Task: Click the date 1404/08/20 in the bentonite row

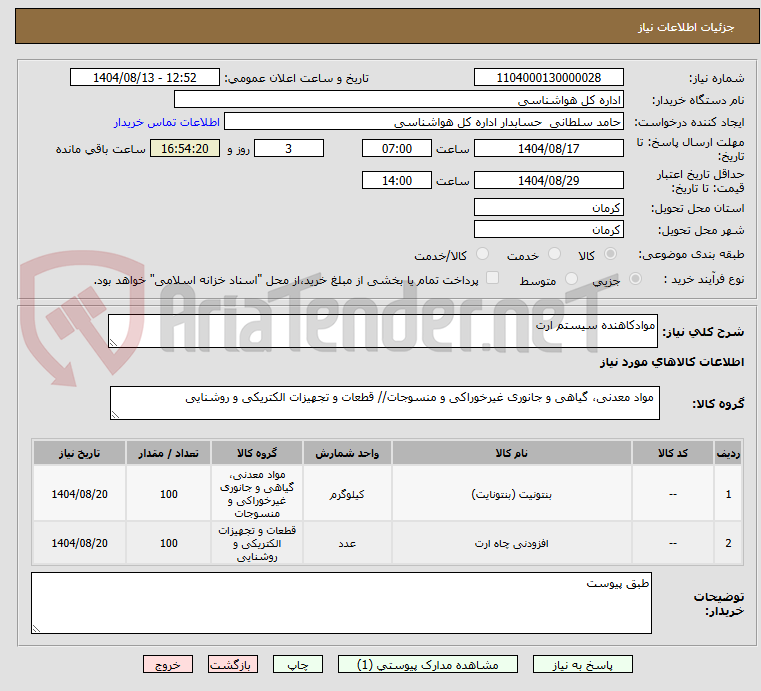Action: 80,494
